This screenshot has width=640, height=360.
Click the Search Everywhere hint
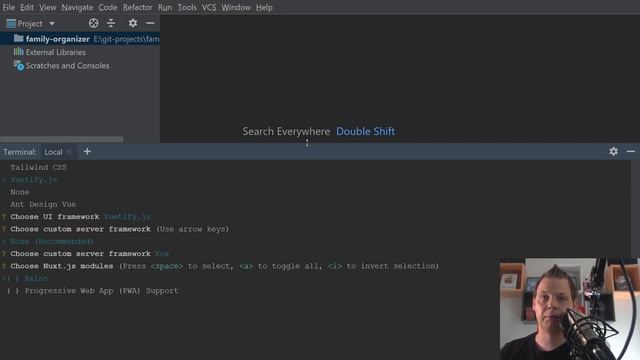pyautogui.click(x=286, y=131)
